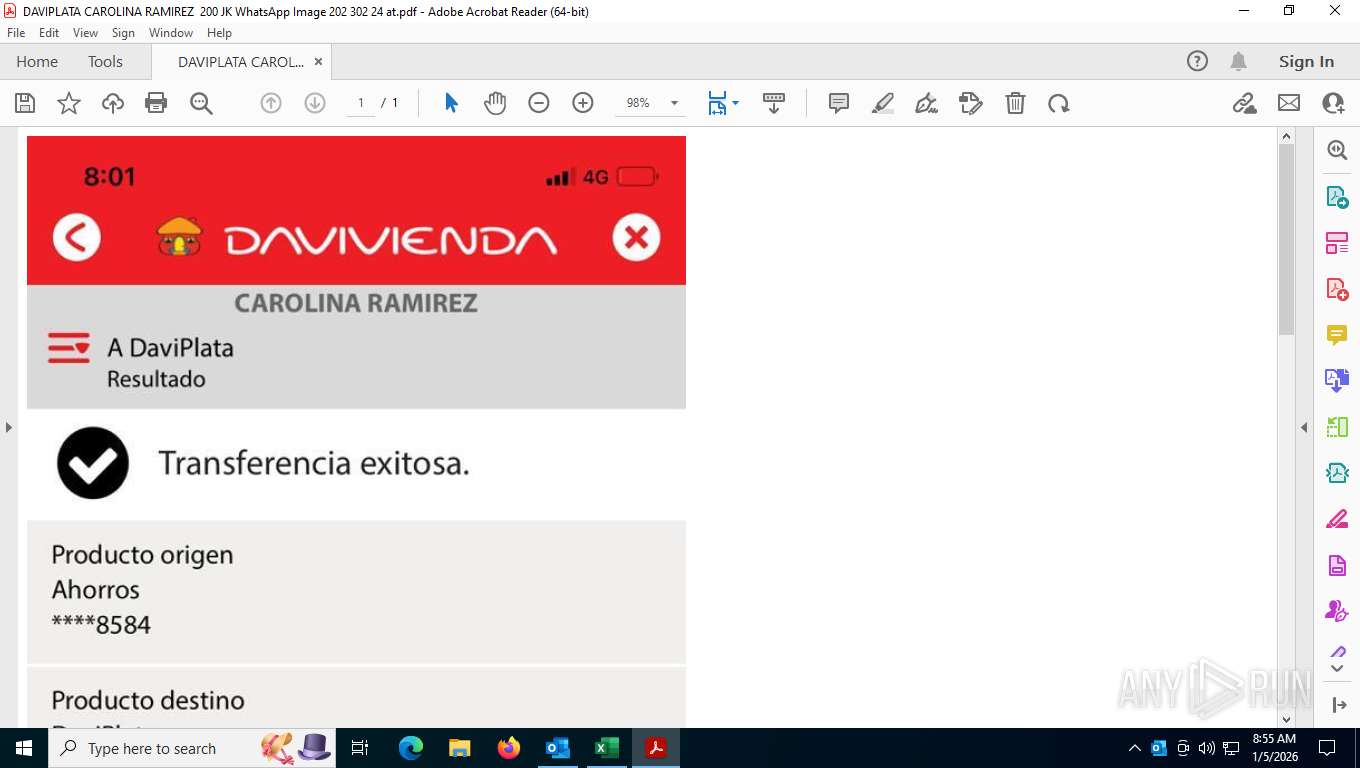Show more sidebar tools with down chevron

coord(1337,667)
